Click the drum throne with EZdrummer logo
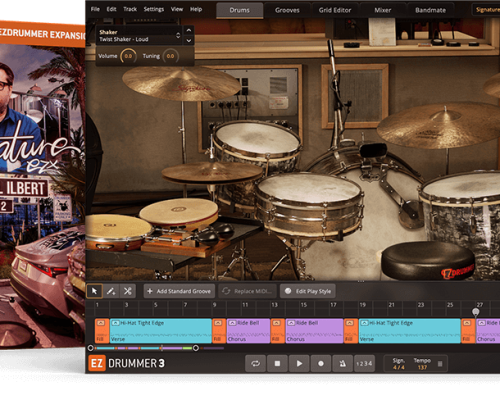This screenshot has height=400, width=500. pos(428,262)
